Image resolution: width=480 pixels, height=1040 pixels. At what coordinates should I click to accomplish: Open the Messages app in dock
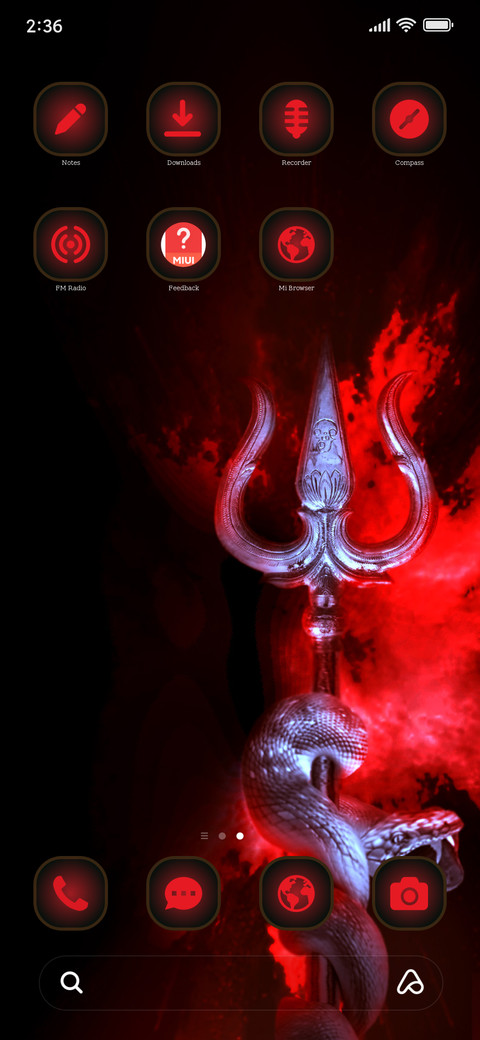[x=183, y=893]
